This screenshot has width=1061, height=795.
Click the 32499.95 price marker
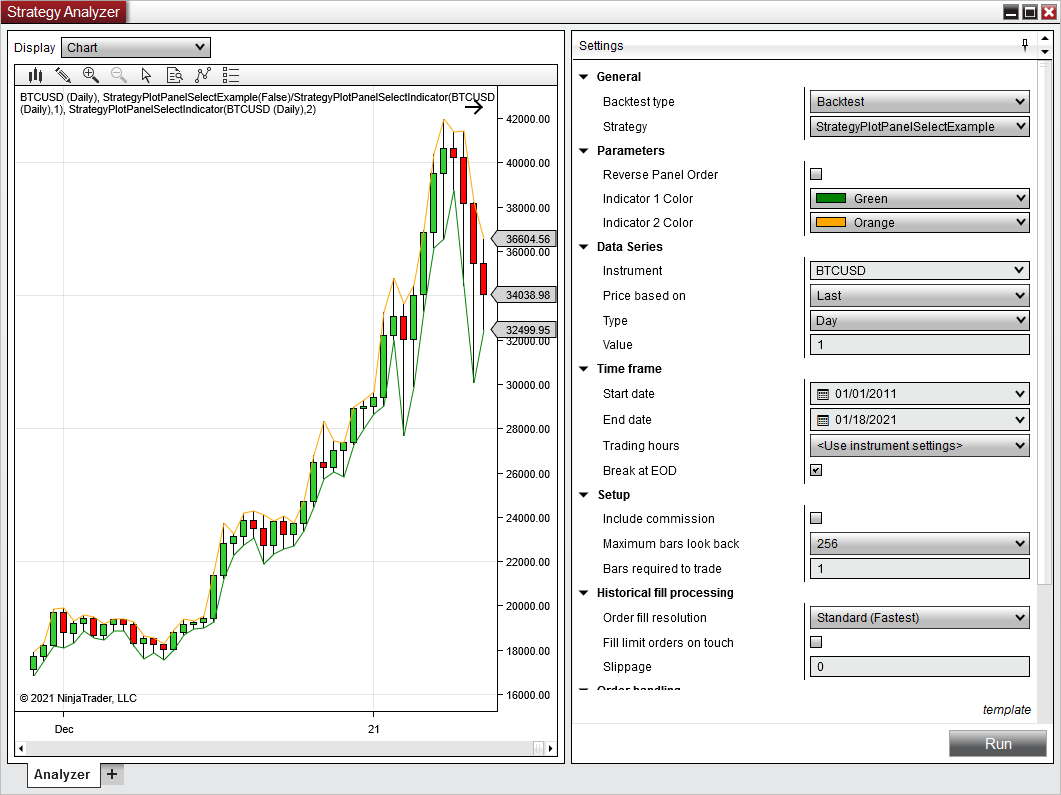tap(524, 330)
